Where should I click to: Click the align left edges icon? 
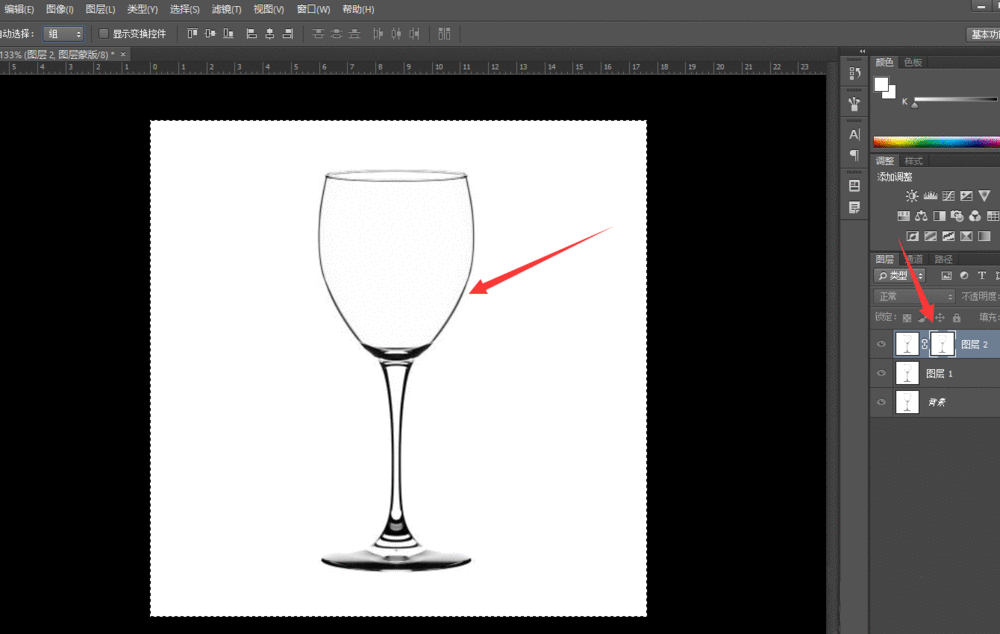click(251, 34)
